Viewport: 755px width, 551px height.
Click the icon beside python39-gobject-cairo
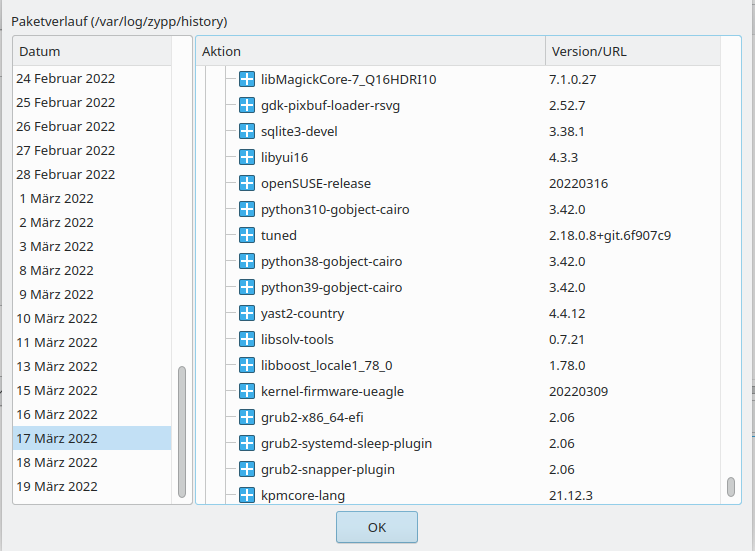click(x=247, y=287)
